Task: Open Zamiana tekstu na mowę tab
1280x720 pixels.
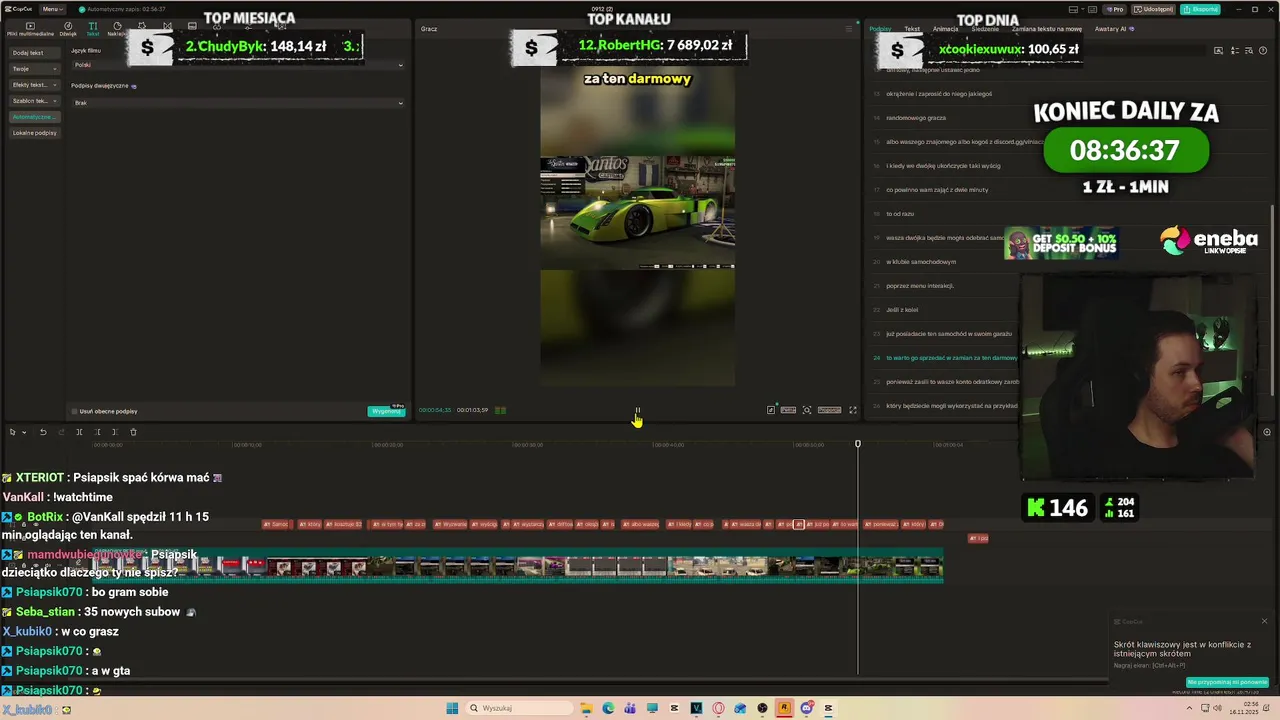Action: [x=1047, y=29]
